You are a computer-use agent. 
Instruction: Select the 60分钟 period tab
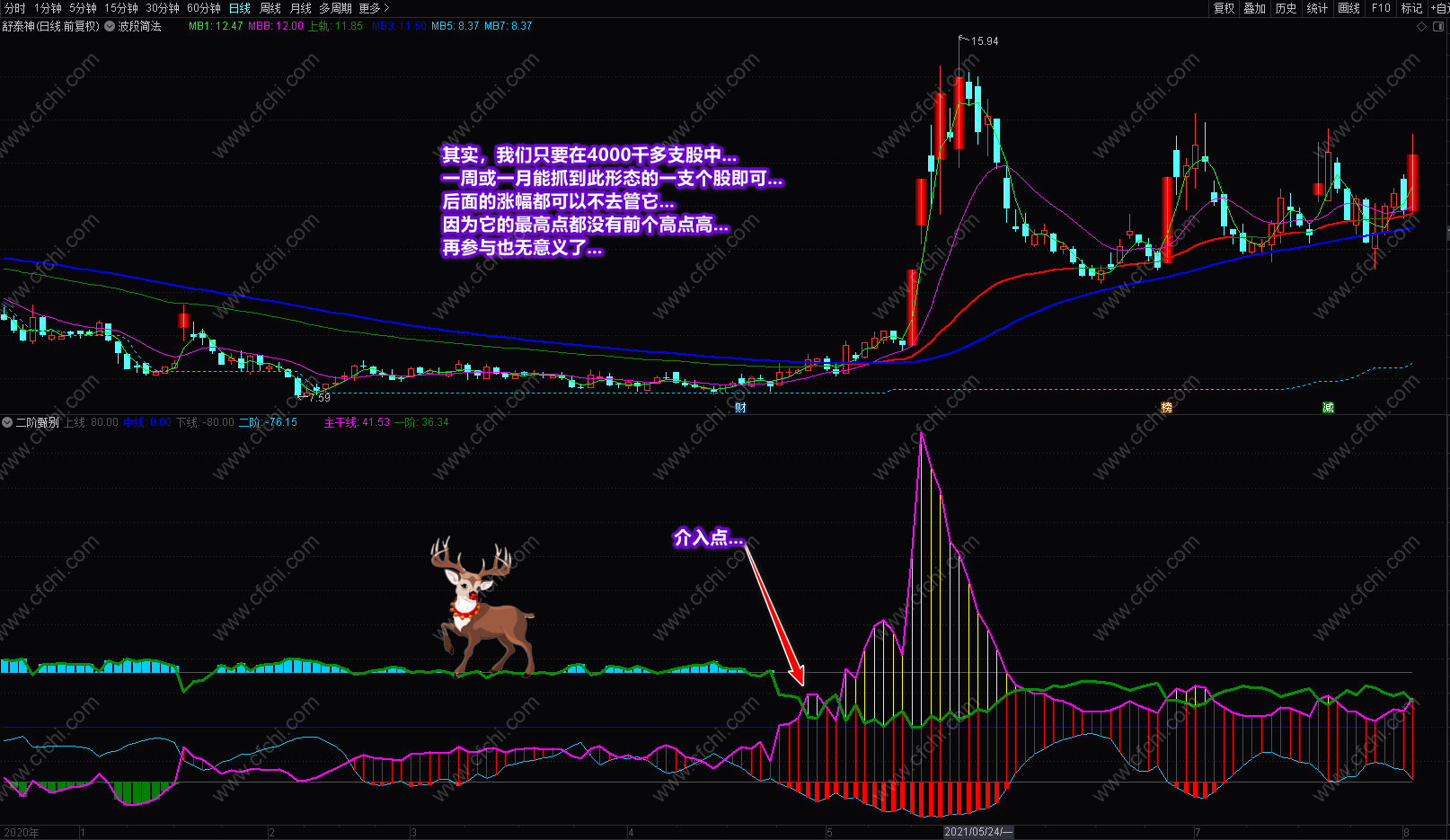coord(204,8)
